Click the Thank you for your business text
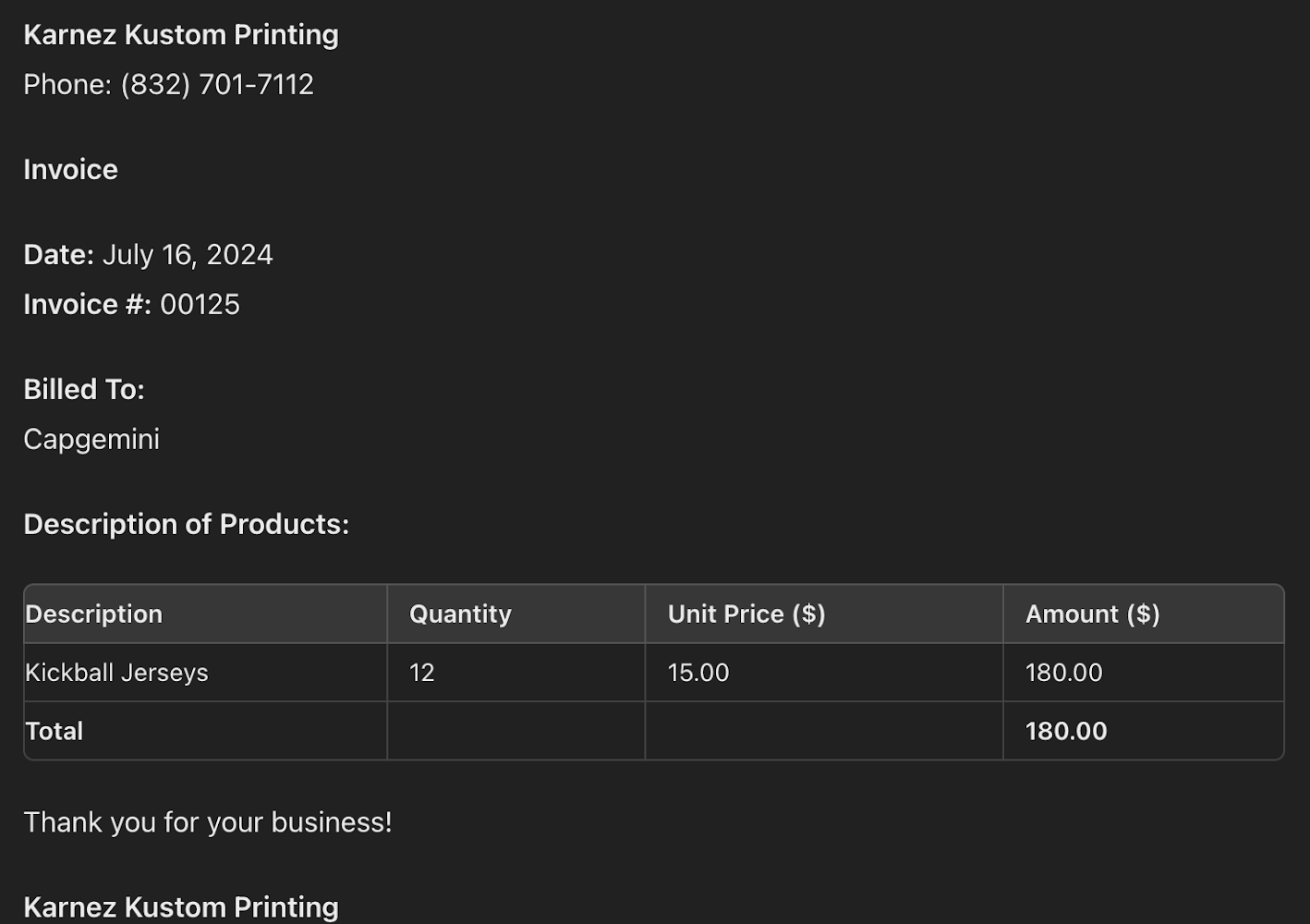Image resolution: width=1310 pixels, height=924 pixels. (208, 822)
